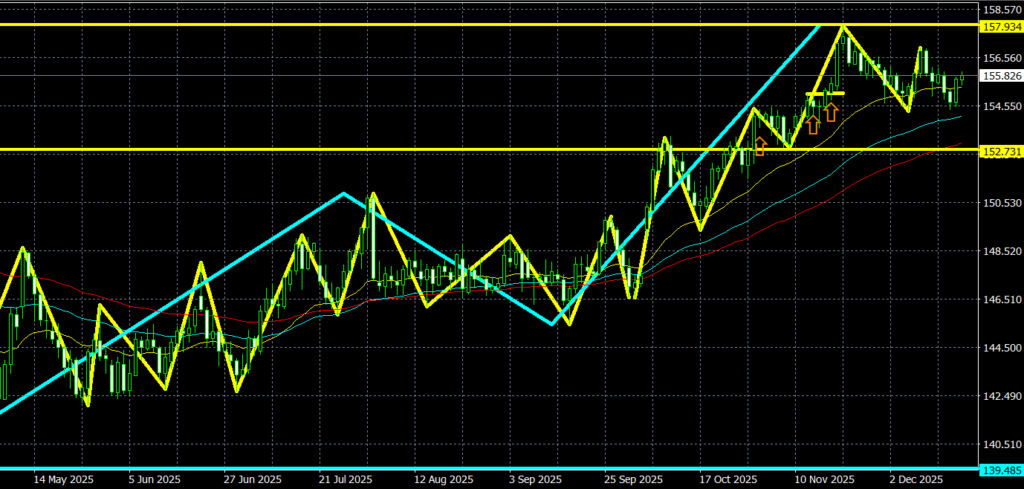Click the cyan 139.485 price label
The width and height of the screenshot is (1024, 489).
(x=1001, y=469)
